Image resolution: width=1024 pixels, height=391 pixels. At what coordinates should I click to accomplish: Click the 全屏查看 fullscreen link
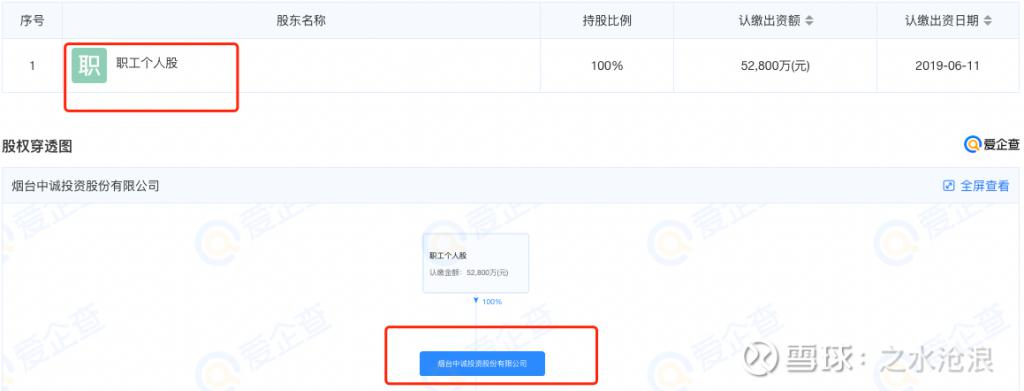click(984, 185)
